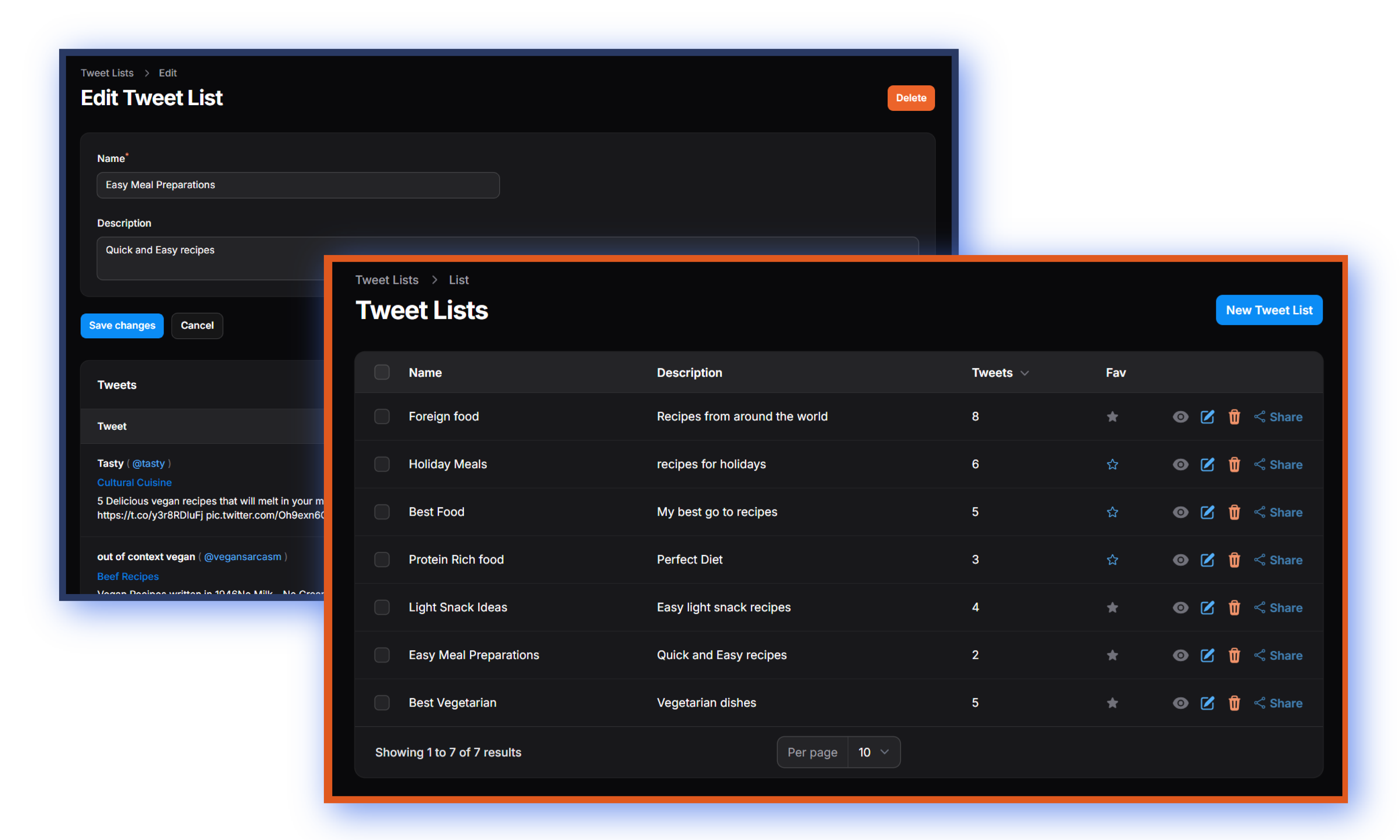The image size is (1400, 840).
Task: Open edit icon for Holiday Meals
Action: 1207,464
